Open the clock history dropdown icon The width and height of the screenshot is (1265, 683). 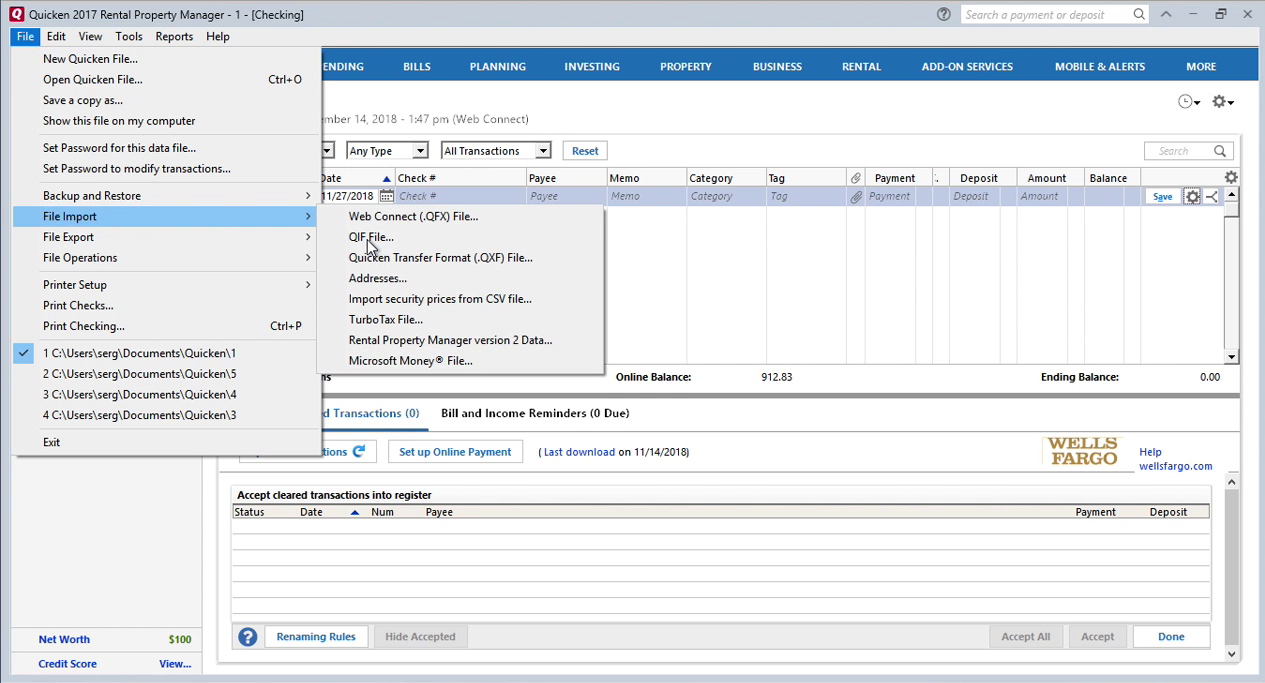(x=1189, y=101)
